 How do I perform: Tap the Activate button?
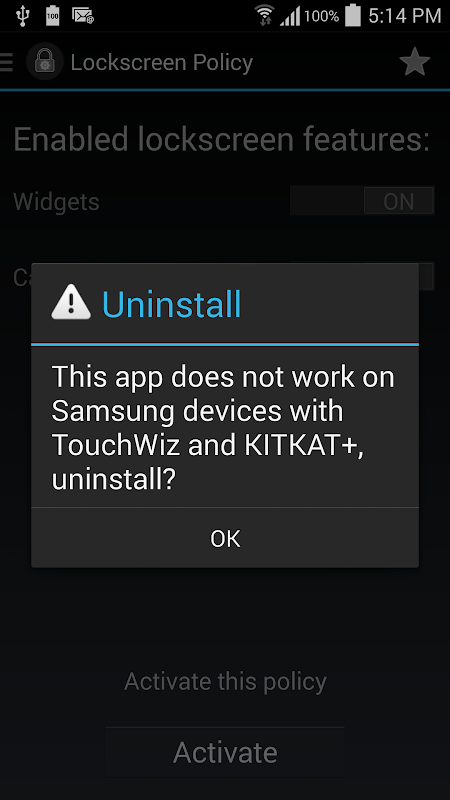point(225,752)
